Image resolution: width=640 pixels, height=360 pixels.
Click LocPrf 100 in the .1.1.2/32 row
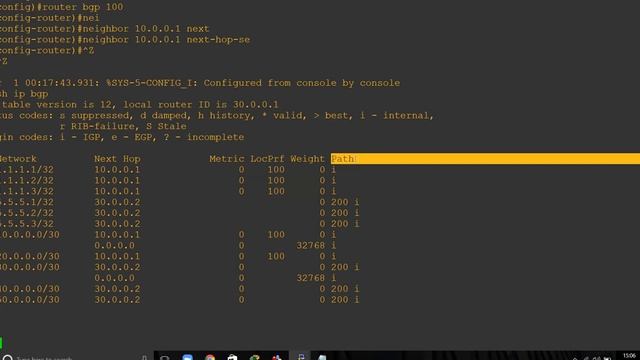[x=276, y=180]
